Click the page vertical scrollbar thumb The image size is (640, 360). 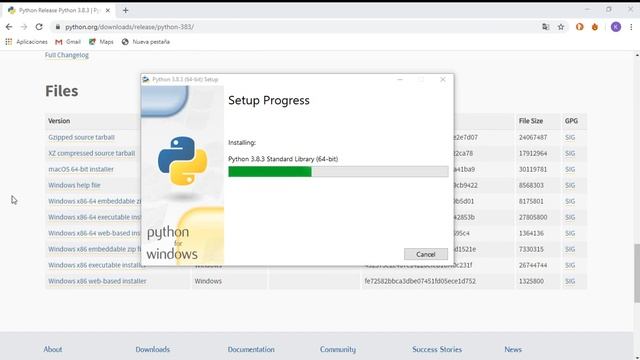pyautogui.click(x=637, y=273)
